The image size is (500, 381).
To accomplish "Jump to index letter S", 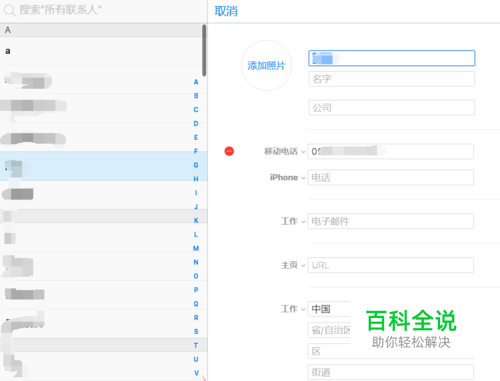I will tap(196, 331).
